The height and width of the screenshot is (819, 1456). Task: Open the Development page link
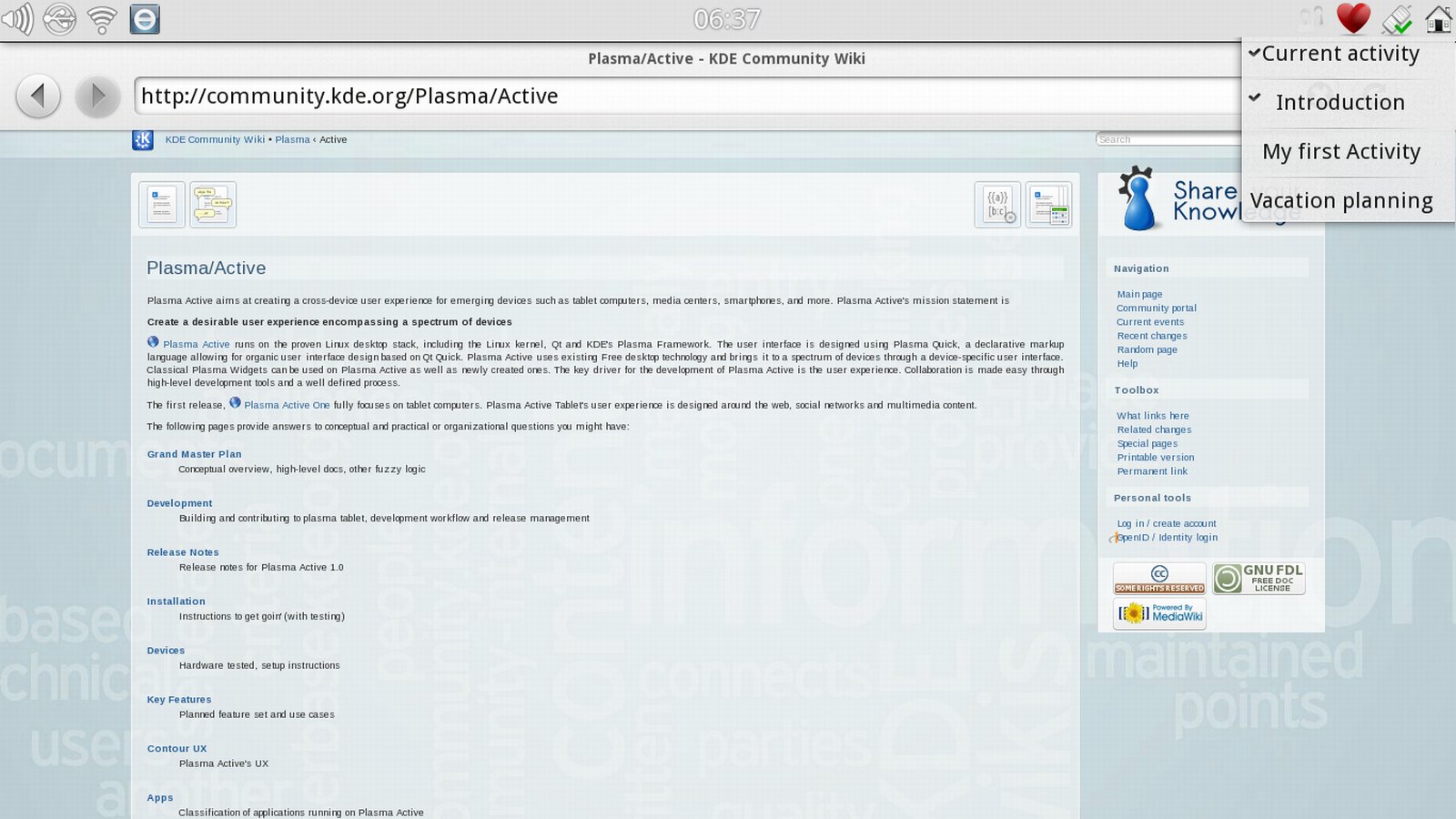[x=179, y=503]
